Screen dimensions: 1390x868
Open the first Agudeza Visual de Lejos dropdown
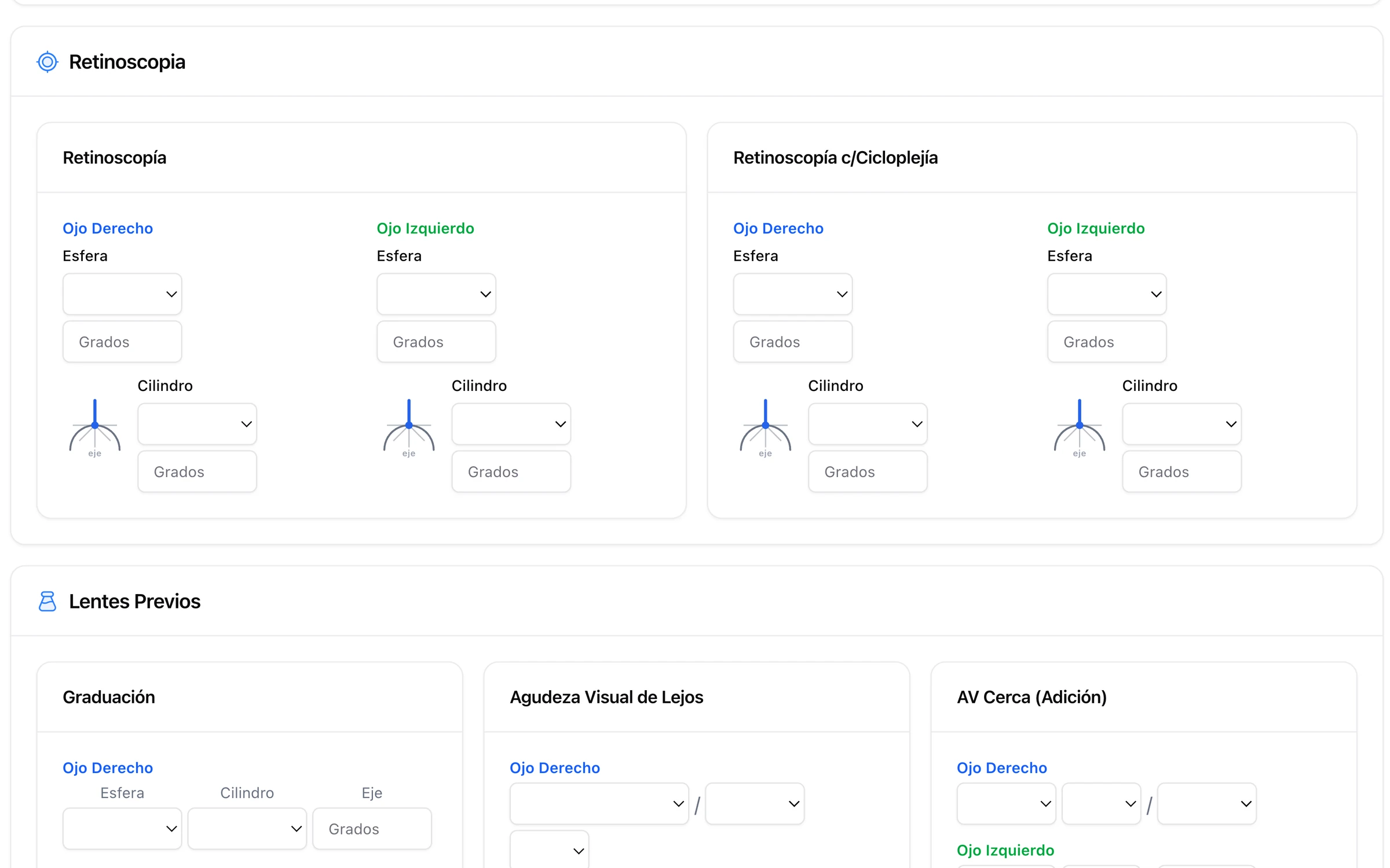(599, 804)
